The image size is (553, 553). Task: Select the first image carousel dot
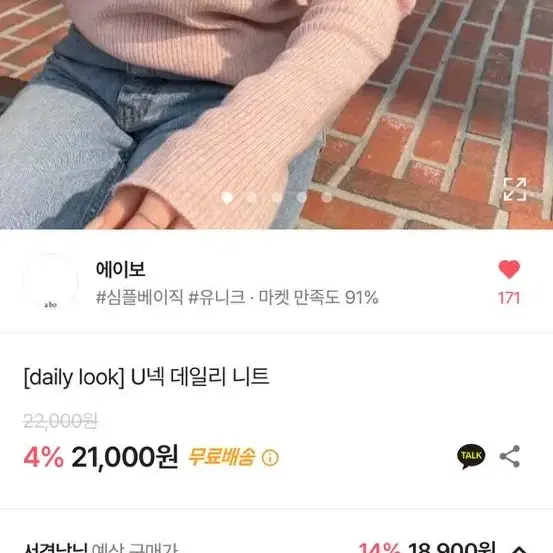tap(227, 198)
